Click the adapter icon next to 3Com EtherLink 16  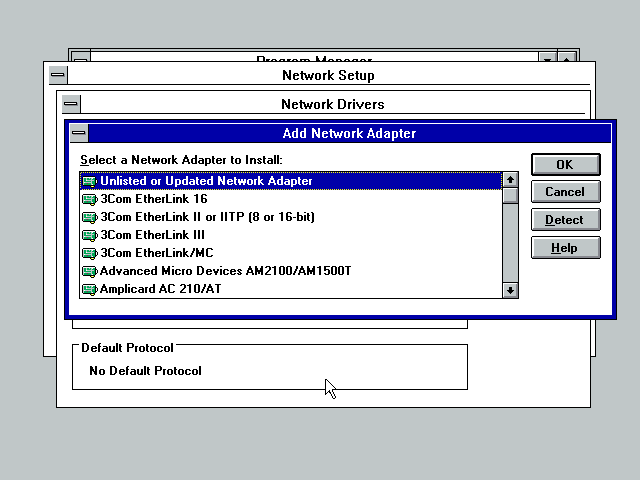[89, 199]
